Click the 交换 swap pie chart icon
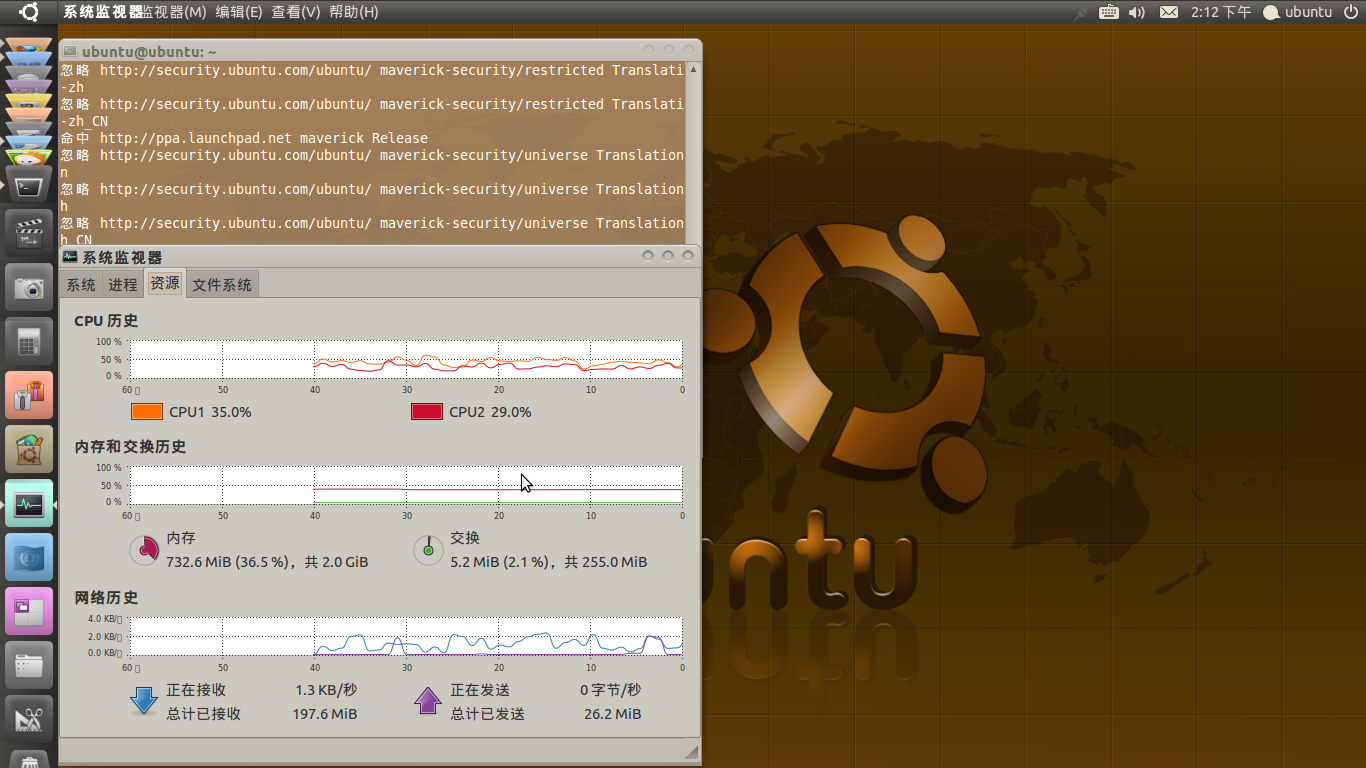This screenshot has width=1366, height=768. (429, 549)
